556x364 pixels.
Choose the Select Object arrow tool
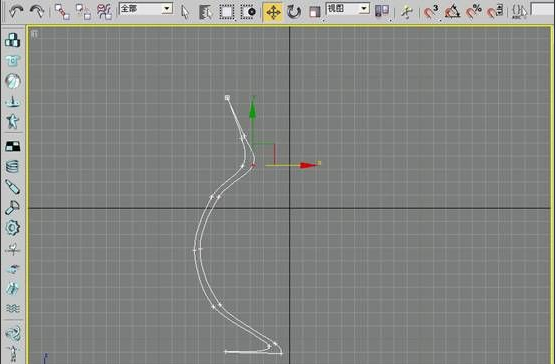pyautogui.click(x=185, y=12)
